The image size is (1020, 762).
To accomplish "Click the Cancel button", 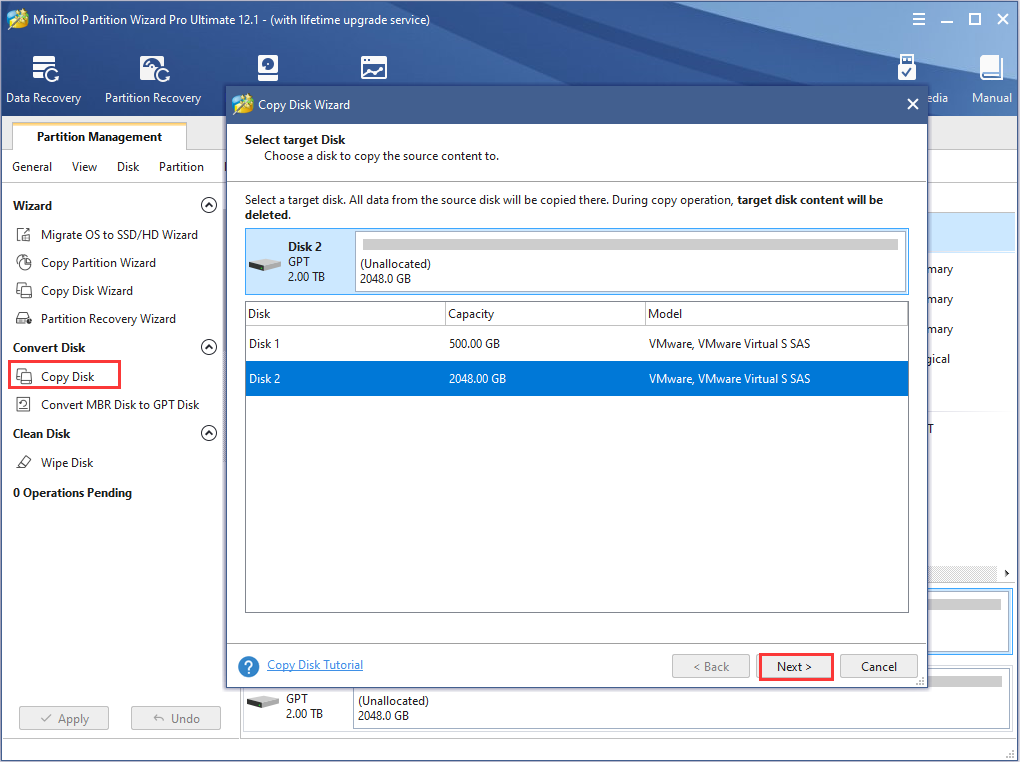I will click(879, 666).
